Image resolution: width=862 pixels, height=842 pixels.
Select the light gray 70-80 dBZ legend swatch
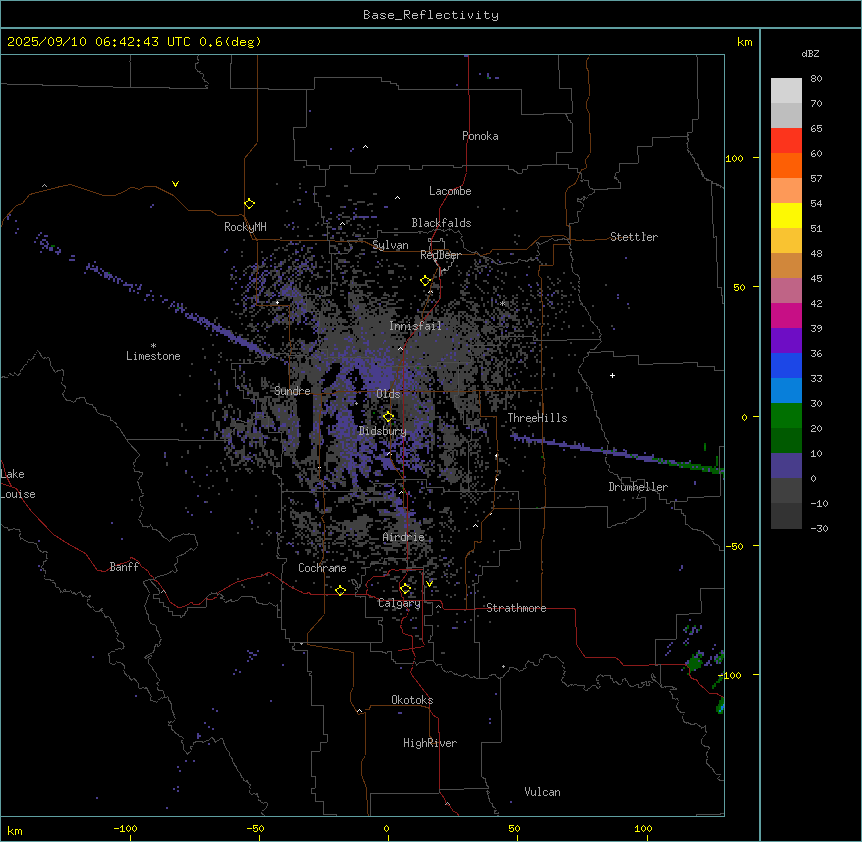[x=786, y=91]
